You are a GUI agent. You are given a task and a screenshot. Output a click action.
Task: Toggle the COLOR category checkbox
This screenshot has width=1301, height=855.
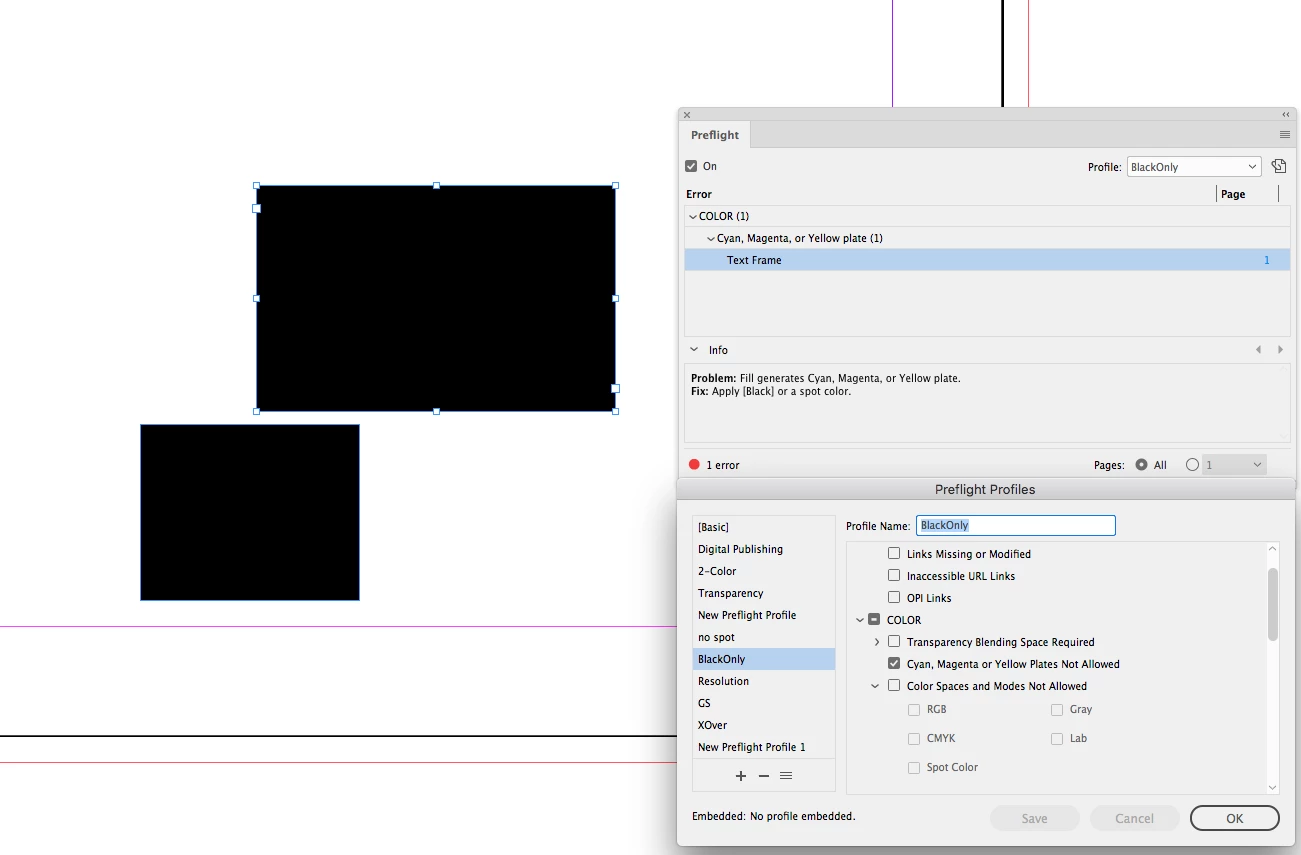tap(874, 619)
